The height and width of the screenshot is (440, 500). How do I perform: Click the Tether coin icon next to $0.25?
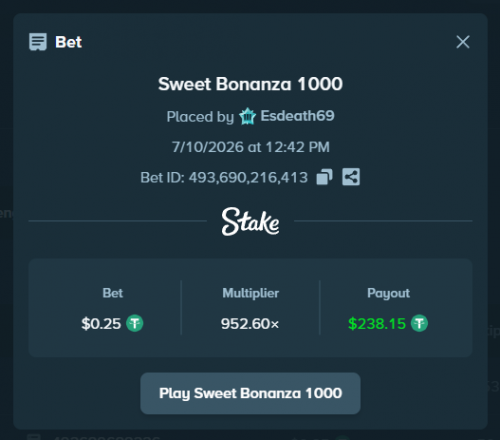[135, 323]
